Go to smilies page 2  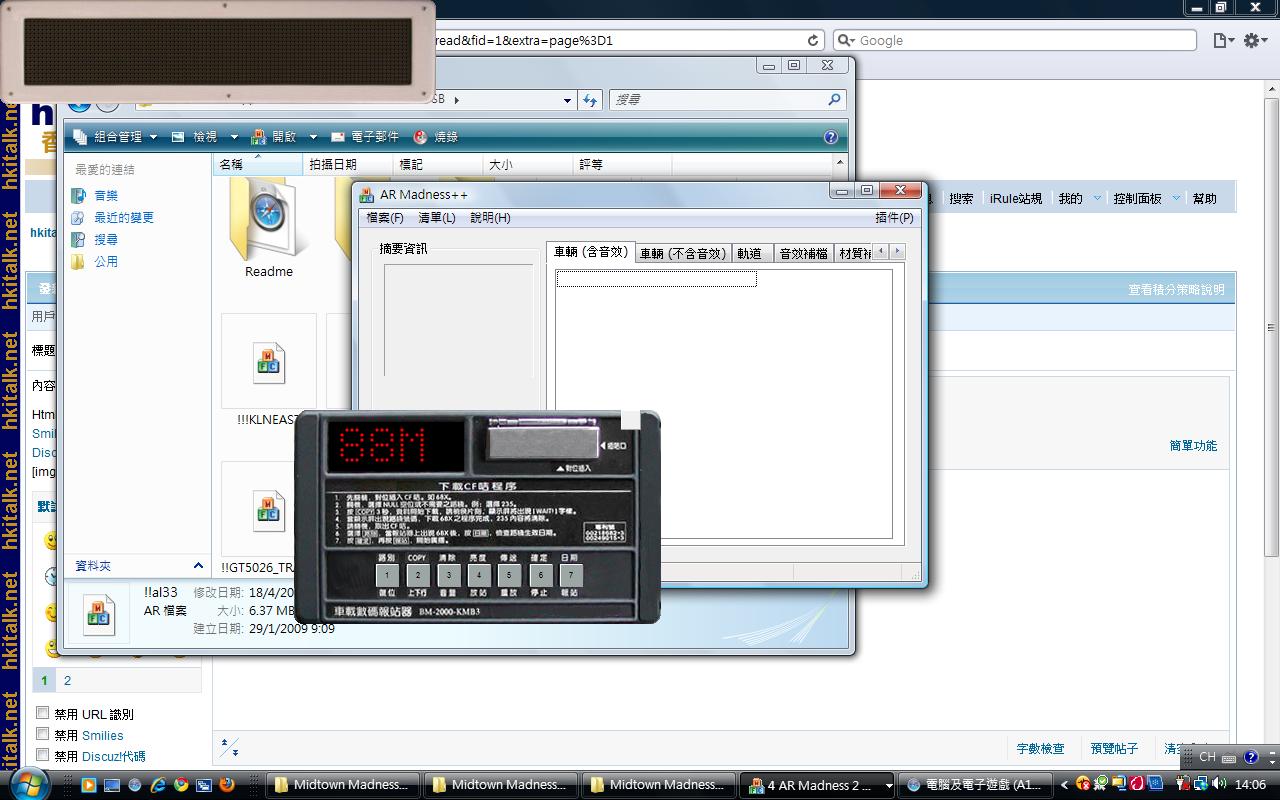[x=67, y=681]
